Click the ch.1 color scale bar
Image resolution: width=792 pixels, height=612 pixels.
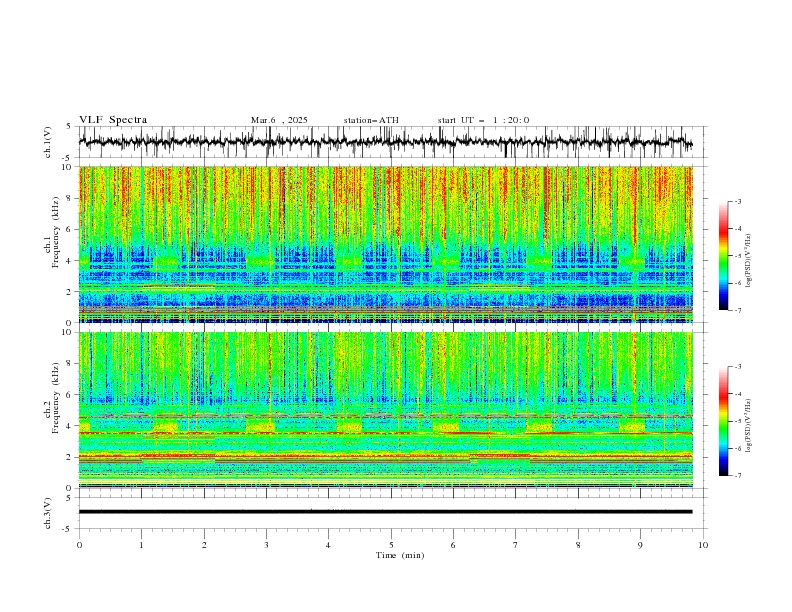point(723,256)
